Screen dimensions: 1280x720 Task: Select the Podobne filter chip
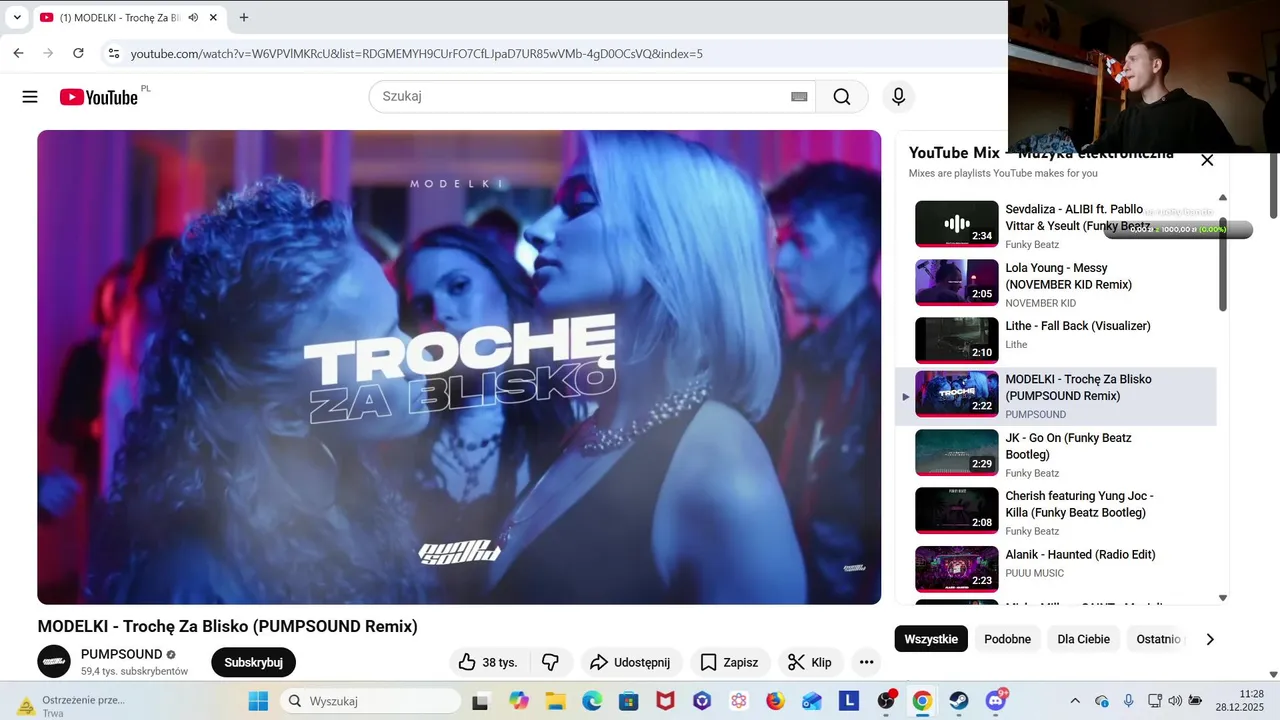click(1007, 639)
